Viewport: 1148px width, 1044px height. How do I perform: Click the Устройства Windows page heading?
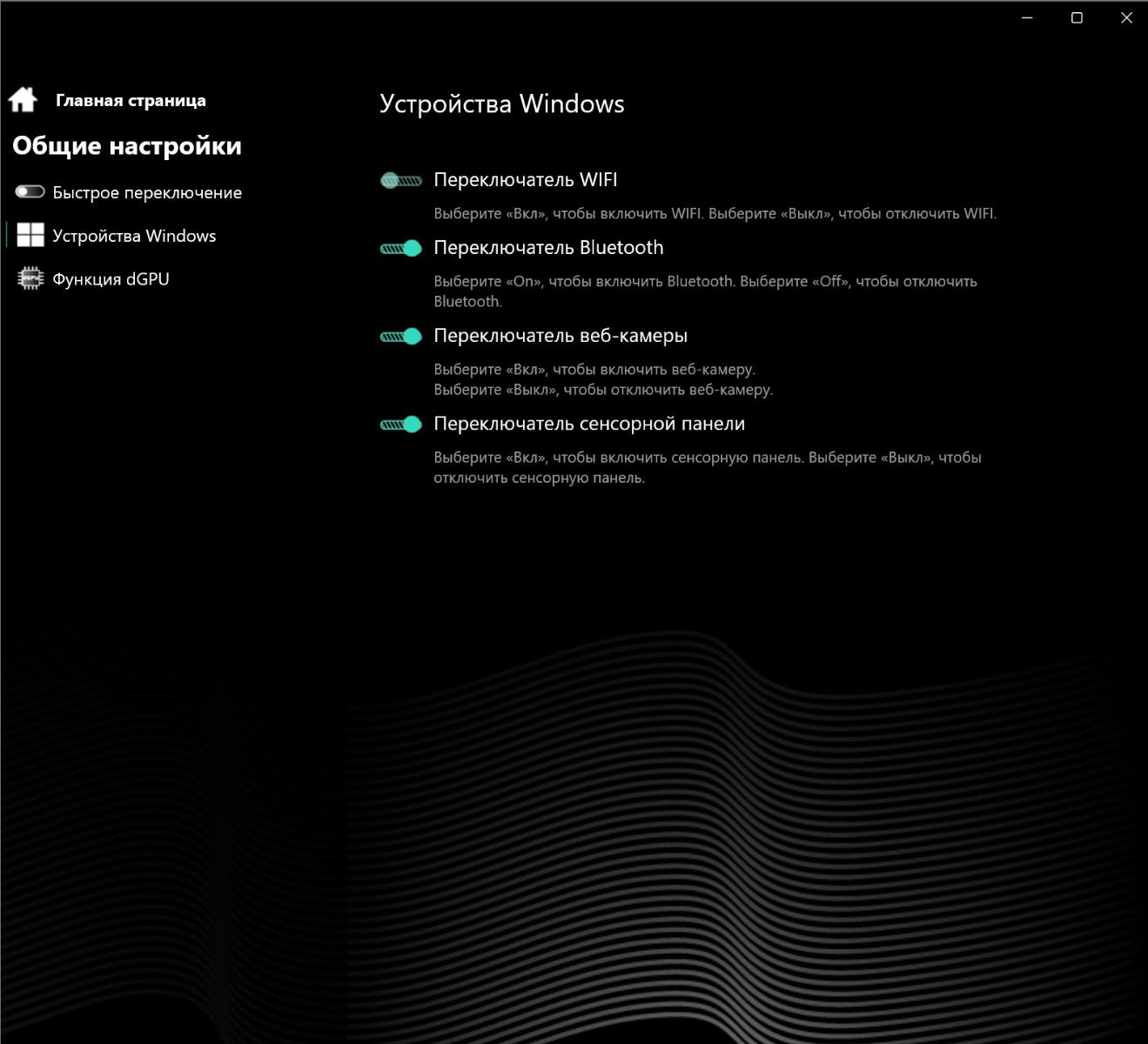(502, 104)
